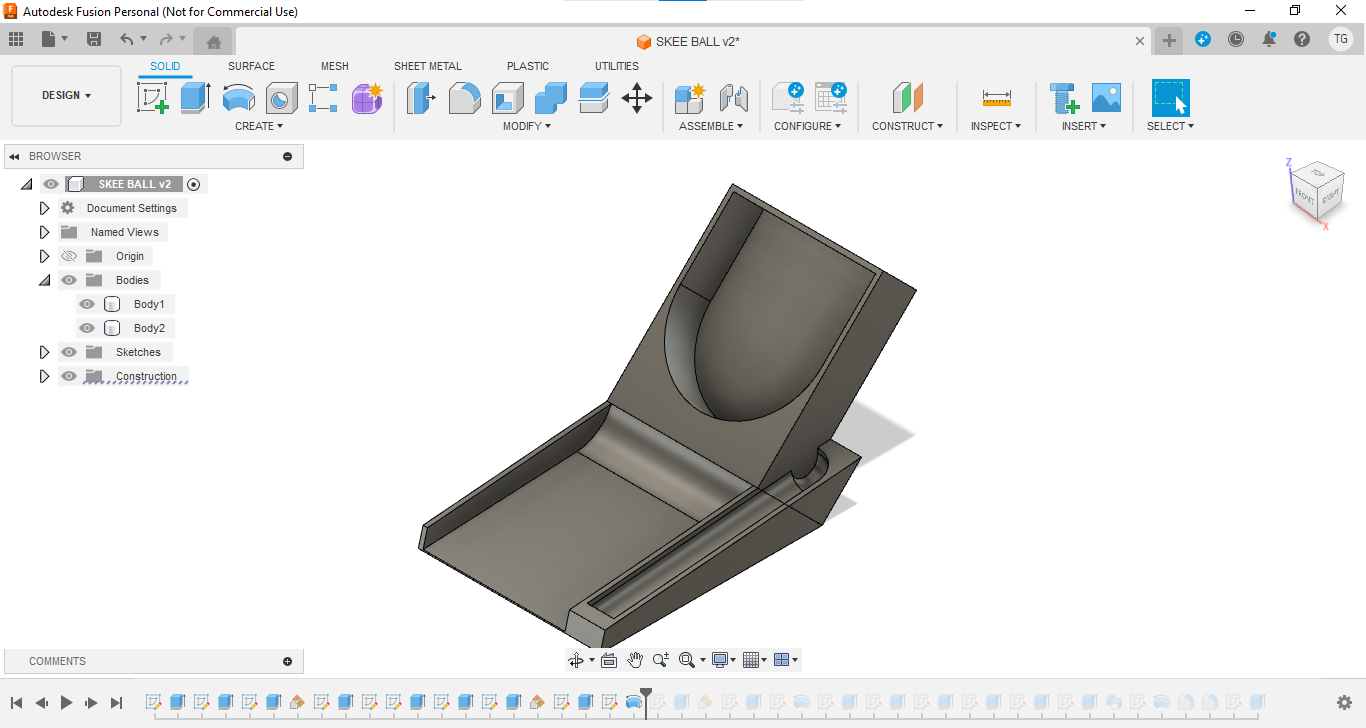1366x728 pixels.
Task: Collapse the Bodies folder
Action: coord(44,280)
